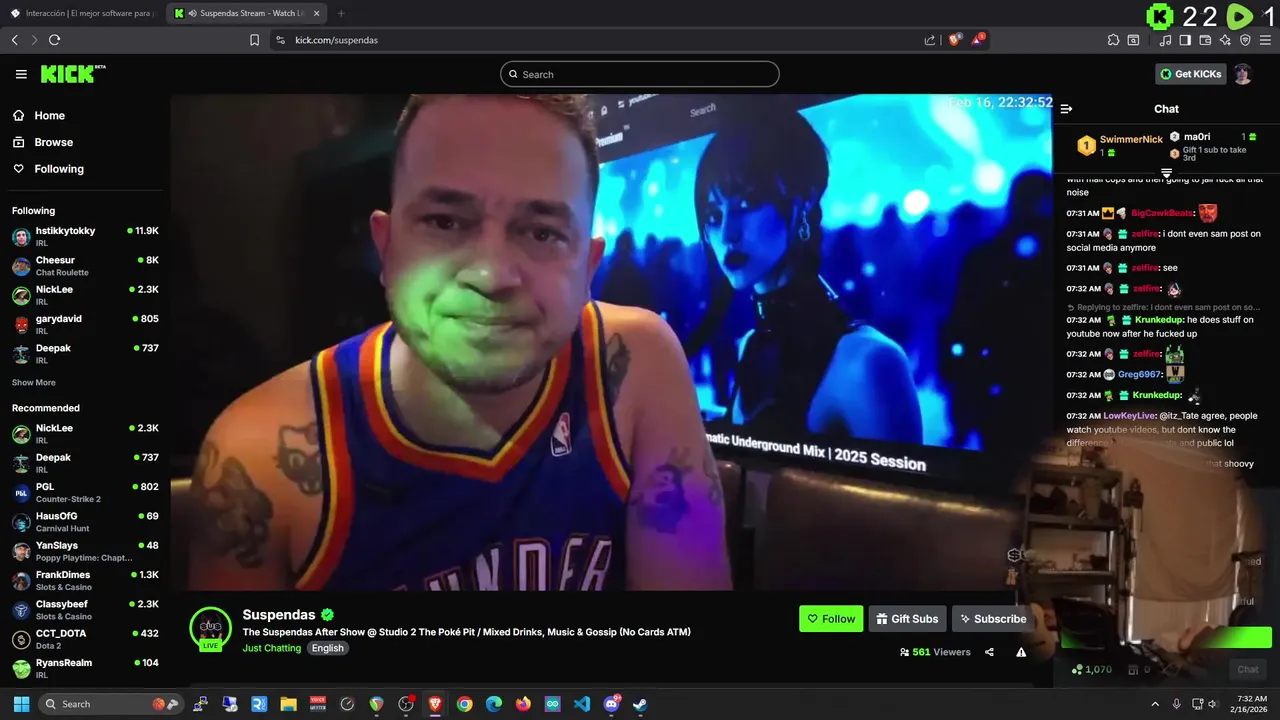Open HausOfG recommended channel
This screenshot has width=1280, height=720.
pos(85,522)
